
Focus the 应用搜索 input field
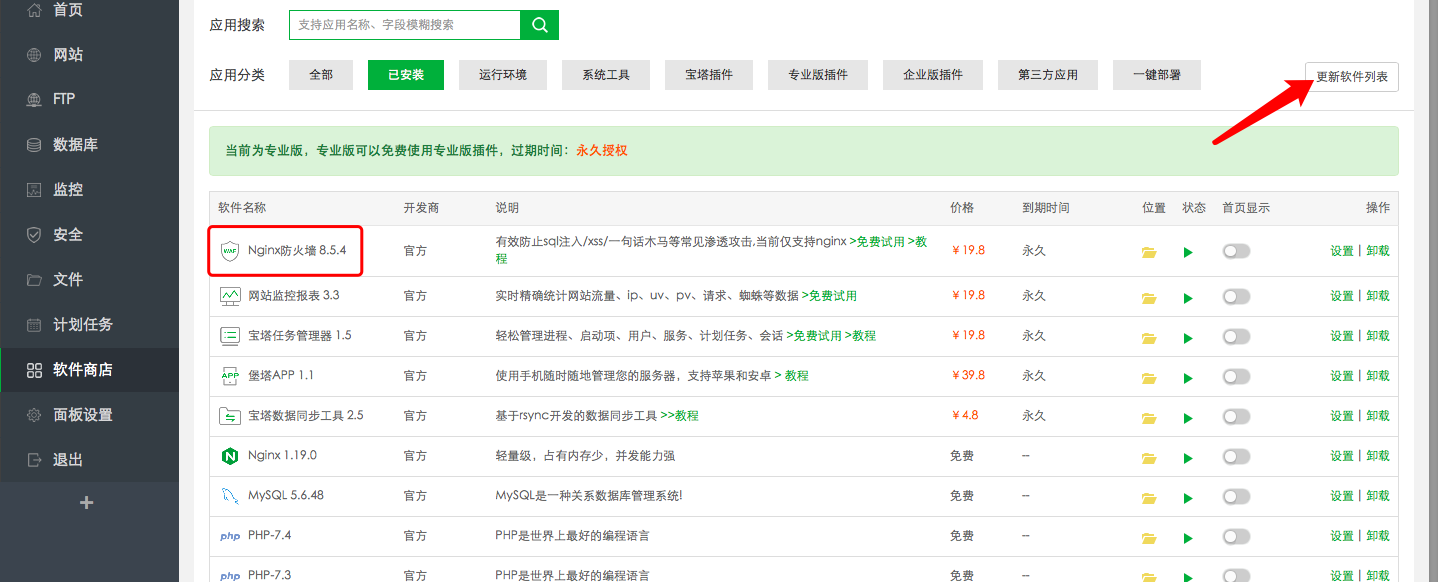click(405, 25)
